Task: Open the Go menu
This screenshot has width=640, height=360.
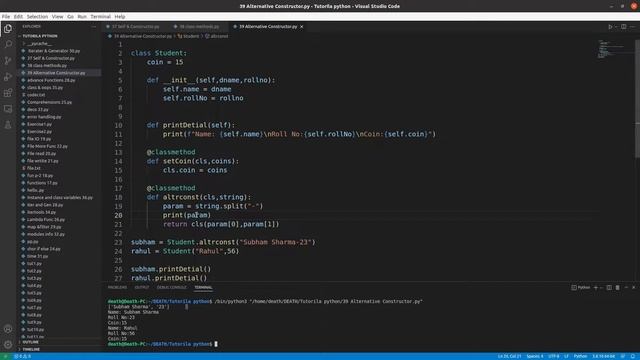Action: (70, 16)
